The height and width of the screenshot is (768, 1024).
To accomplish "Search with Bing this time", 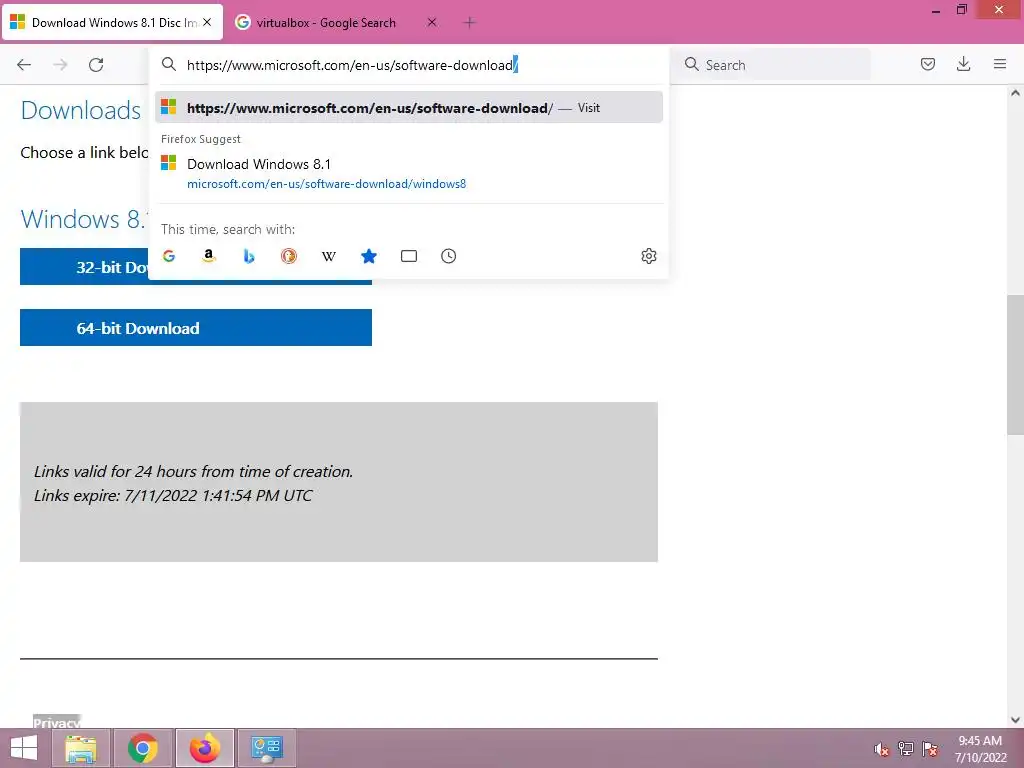I will tap(249, 256).
